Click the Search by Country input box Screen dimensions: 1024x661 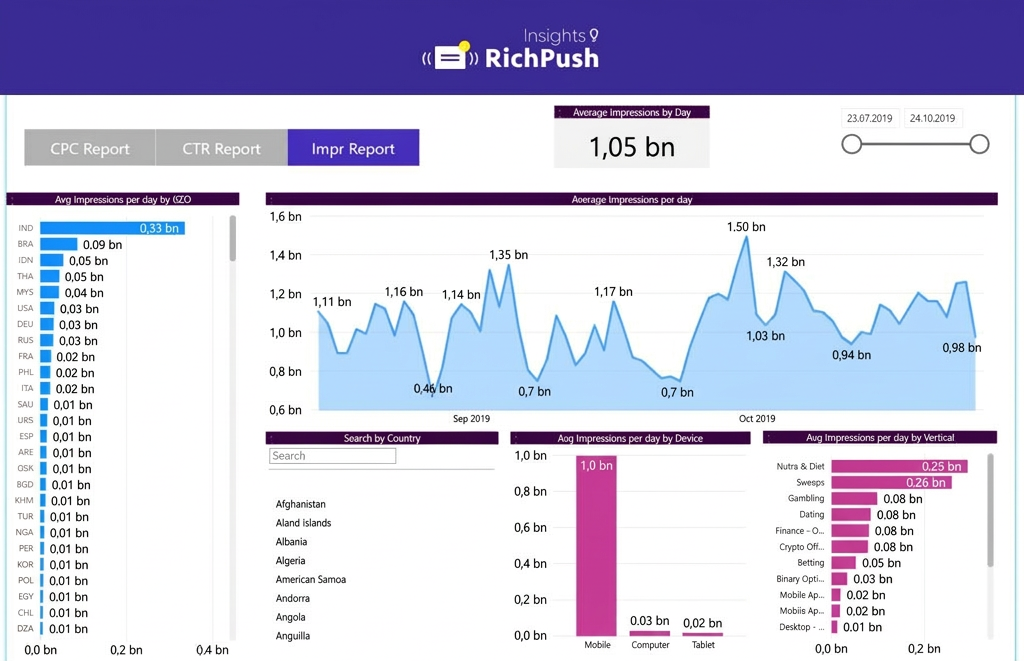(x=332, y=456)
